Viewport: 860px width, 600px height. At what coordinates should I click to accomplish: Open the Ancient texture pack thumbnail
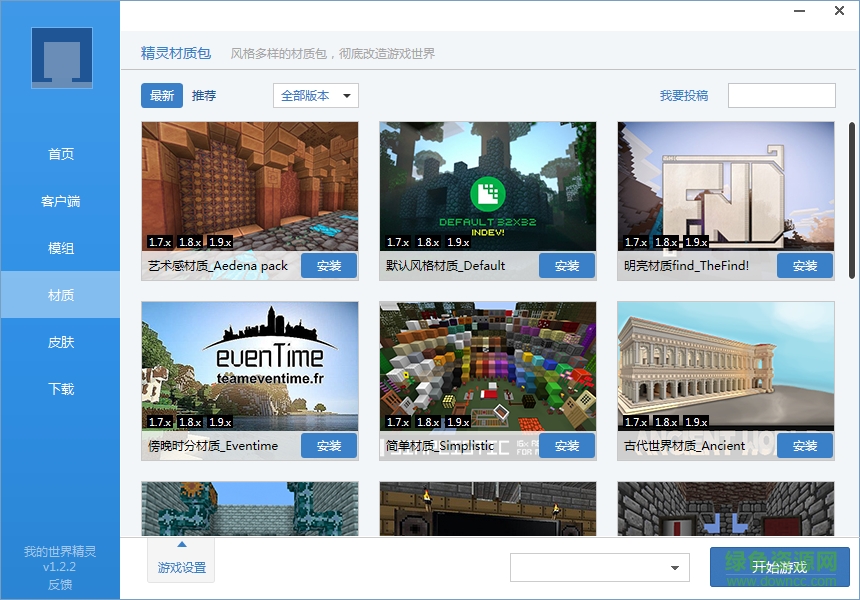[x=725, y=366]
